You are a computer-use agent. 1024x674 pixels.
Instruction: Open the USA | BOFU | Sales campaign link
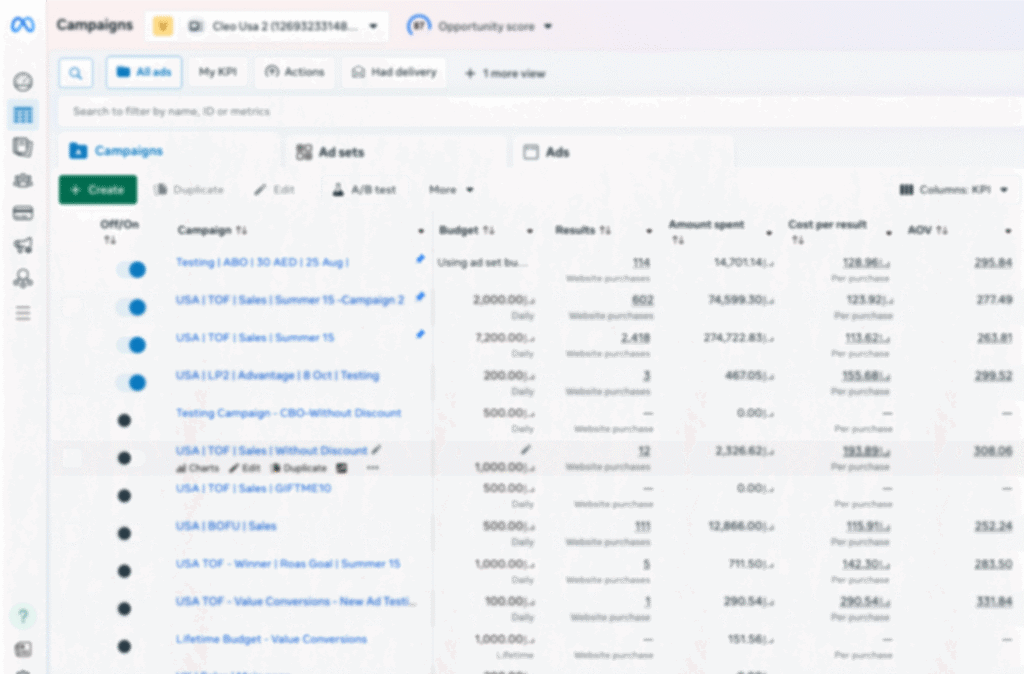point(226,526)
